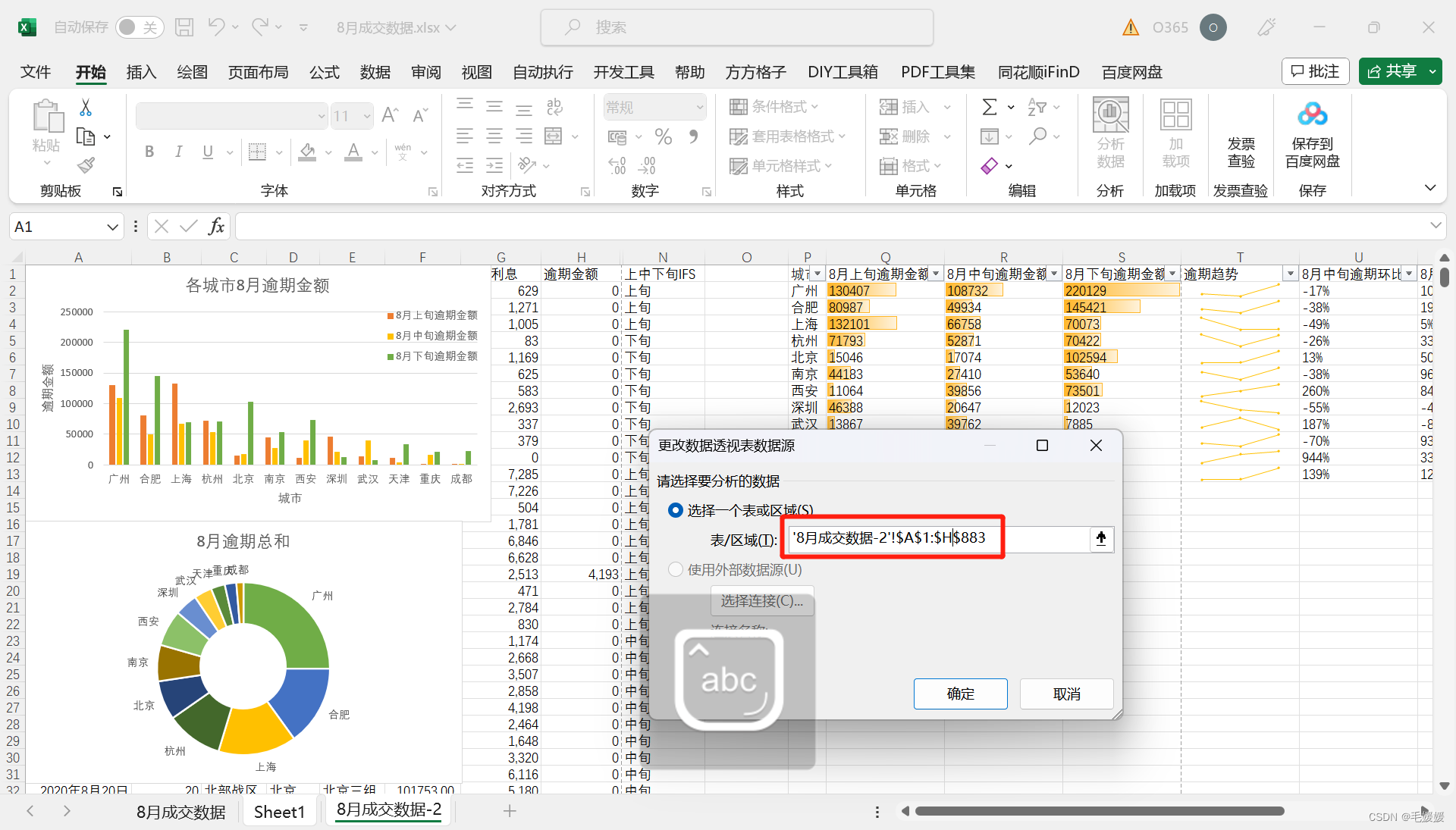The width and height of the screenshot is (1456, 830).
Task: Open the number format dropdown
Action: pyautogui.click(x=699, y=108)
